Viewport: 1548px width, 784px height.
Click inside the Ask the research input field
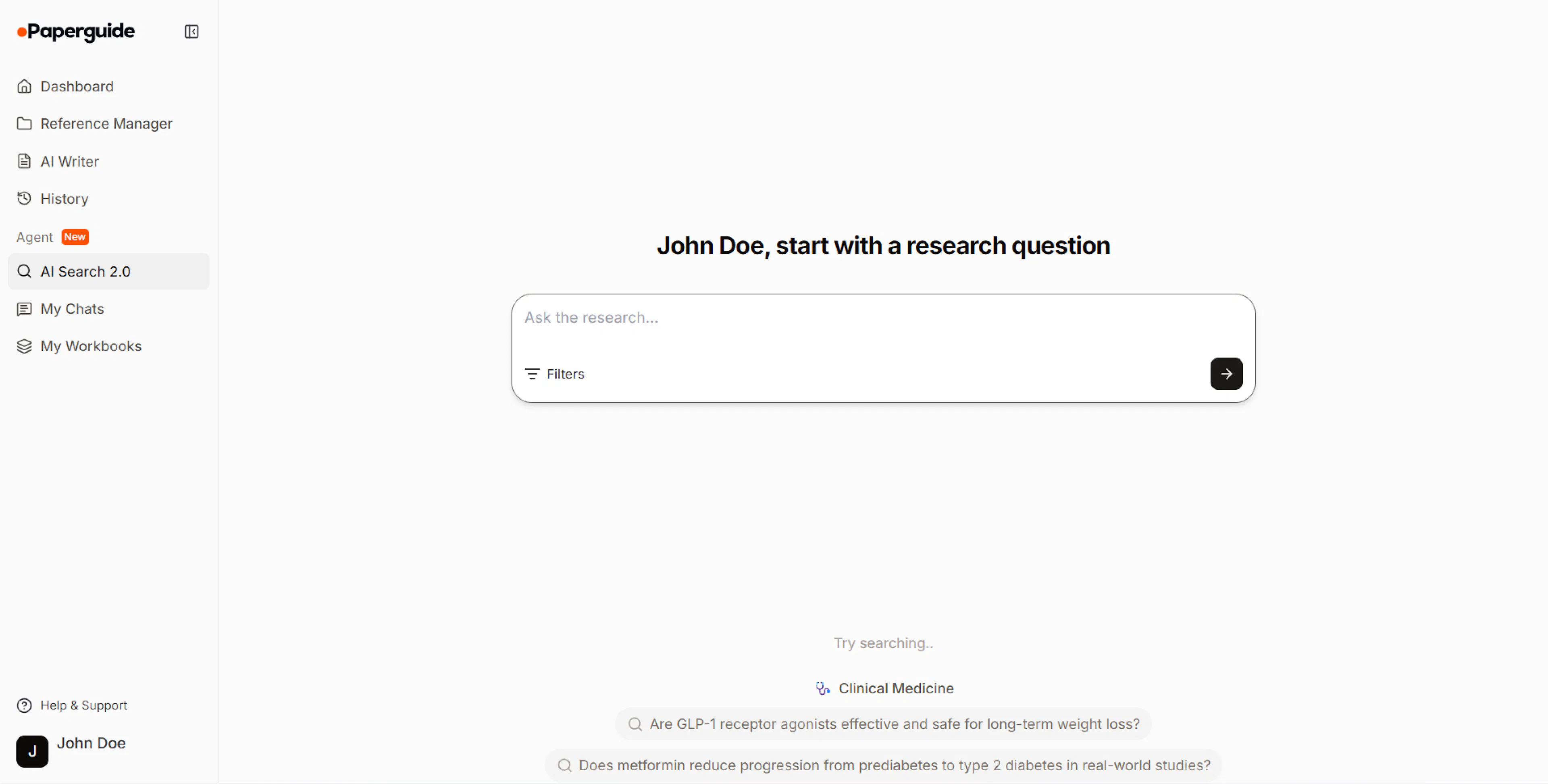coord(841,318)
